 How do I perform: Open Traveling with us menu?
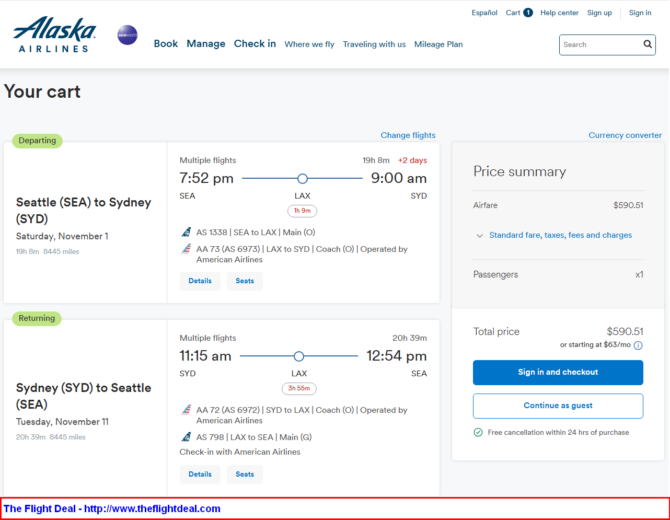click(x=374, y=44)
